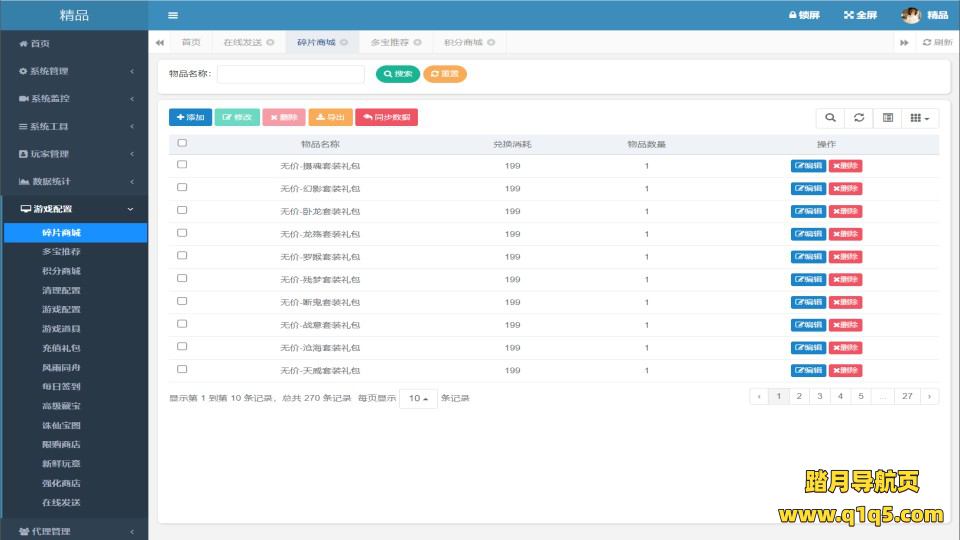Click the 物品名称 search input field
Screen dimensions: 960x540
tap(291, 74)
